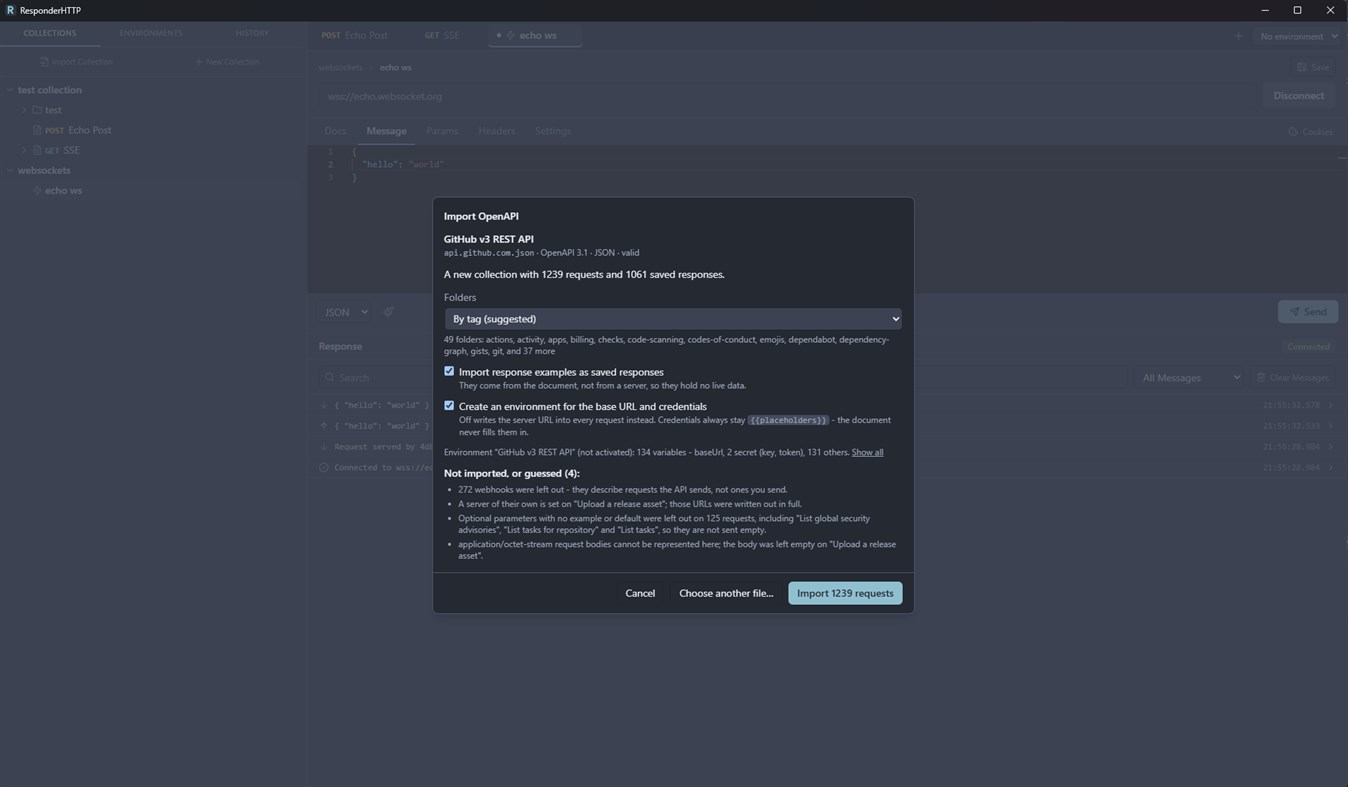Click the trash icon for Clear Messages
The width and height of the screenshot is (1348, 787).
pyautogui.click(x=1261, y=378)
